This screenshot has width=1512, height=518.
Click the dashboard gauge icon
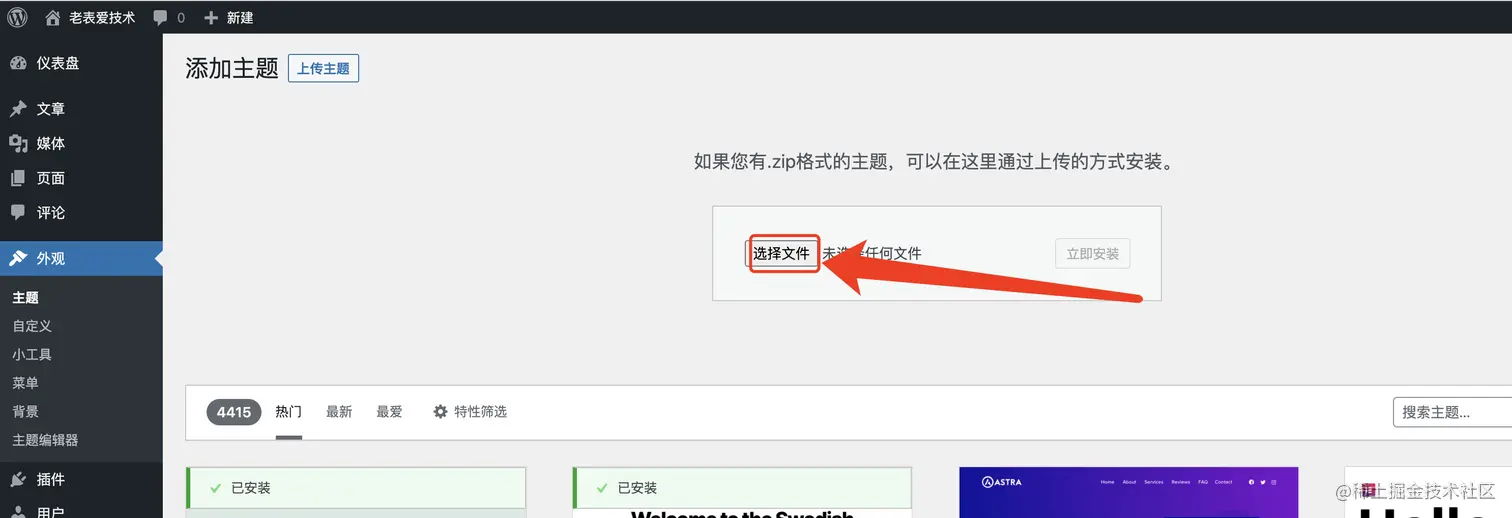pyautogui.click(x=18, y=63)
